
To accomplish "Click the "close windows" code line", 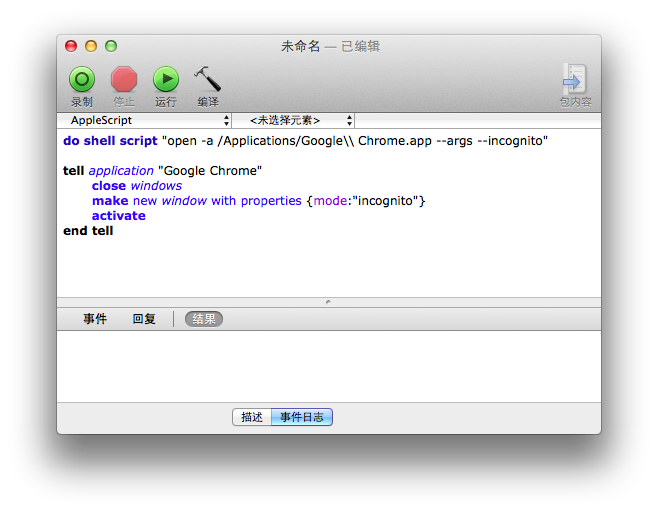I will click(137, 186).
